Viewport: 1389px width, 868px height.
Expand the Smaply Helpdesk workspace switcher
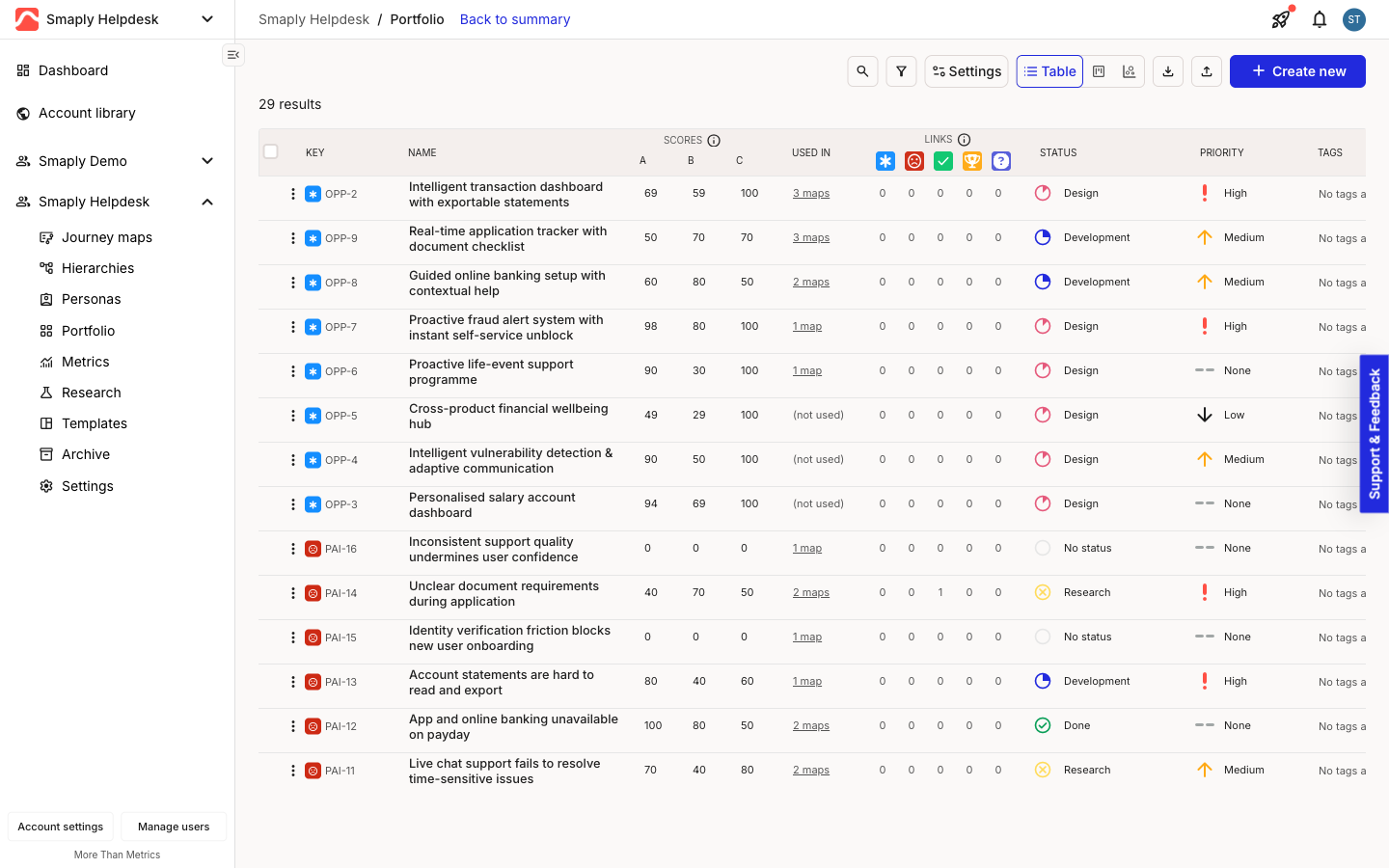tap(206, 19)
